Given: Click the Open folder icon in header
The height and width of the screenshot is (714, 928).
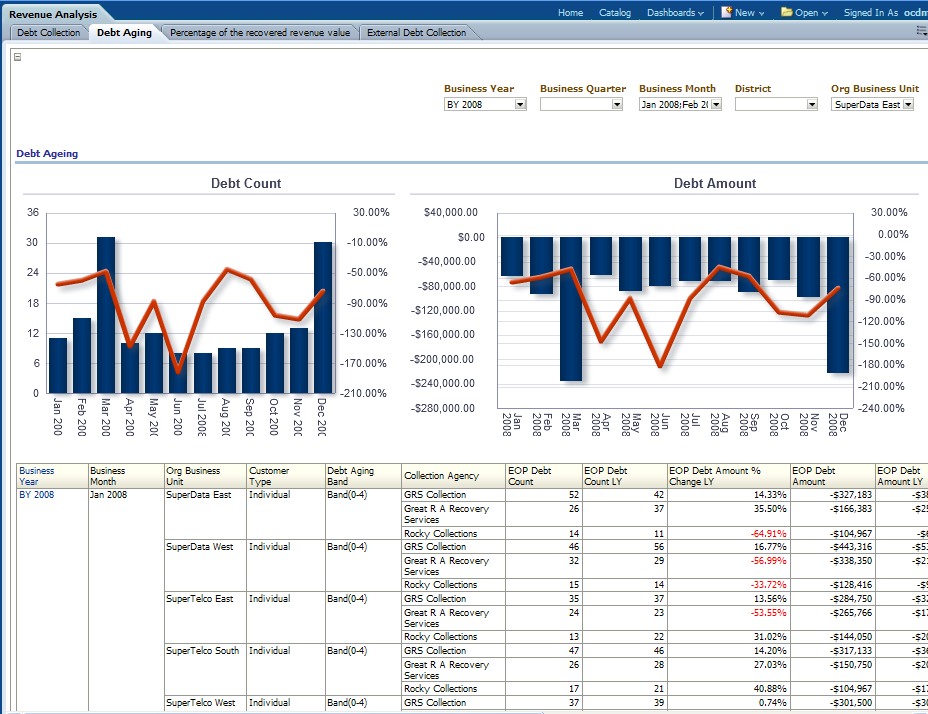Looking at the screenshot, I should 787,12.
